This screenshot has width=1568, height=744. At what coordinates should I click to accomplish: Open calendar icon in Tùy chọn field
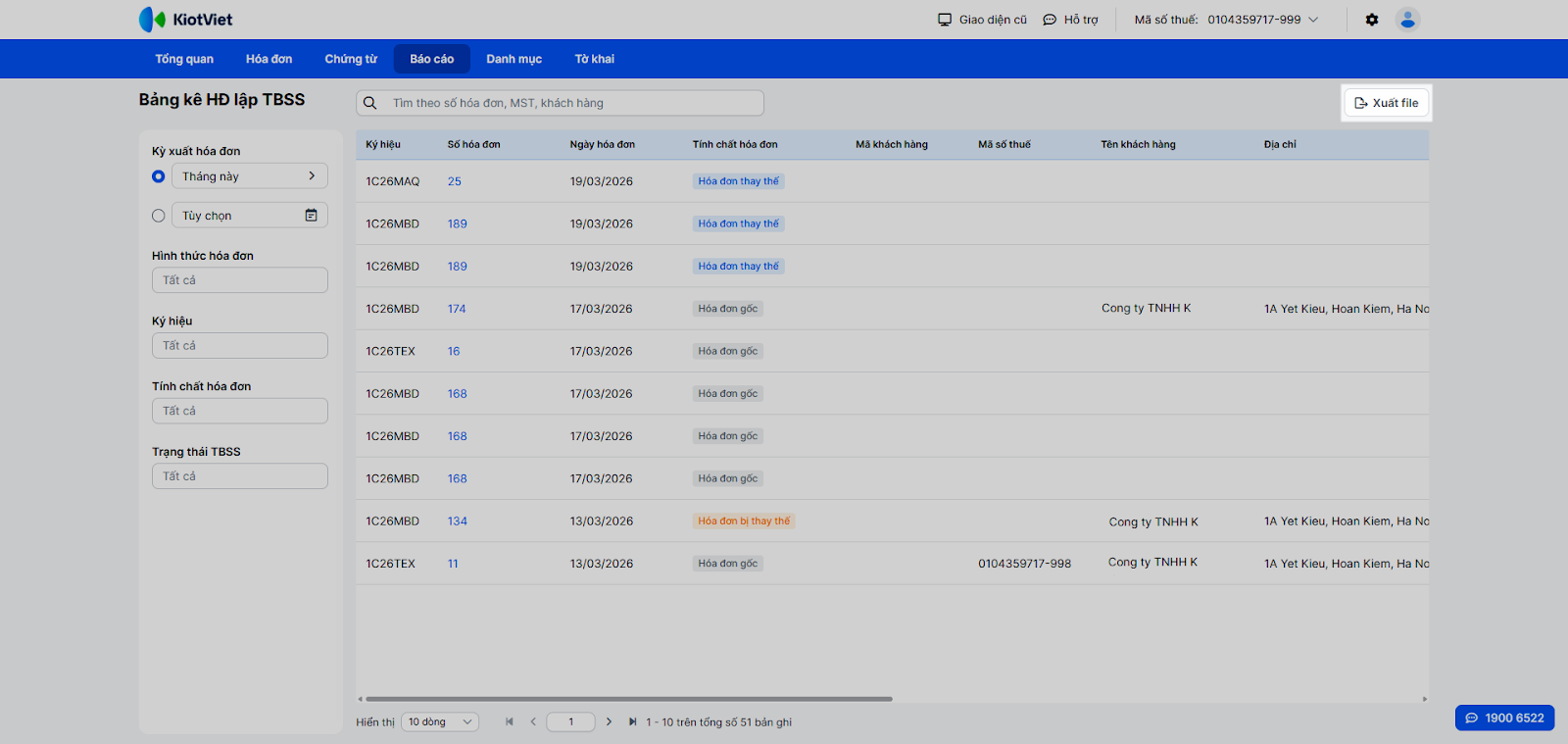pyautogui.click(x=311, y=216)
